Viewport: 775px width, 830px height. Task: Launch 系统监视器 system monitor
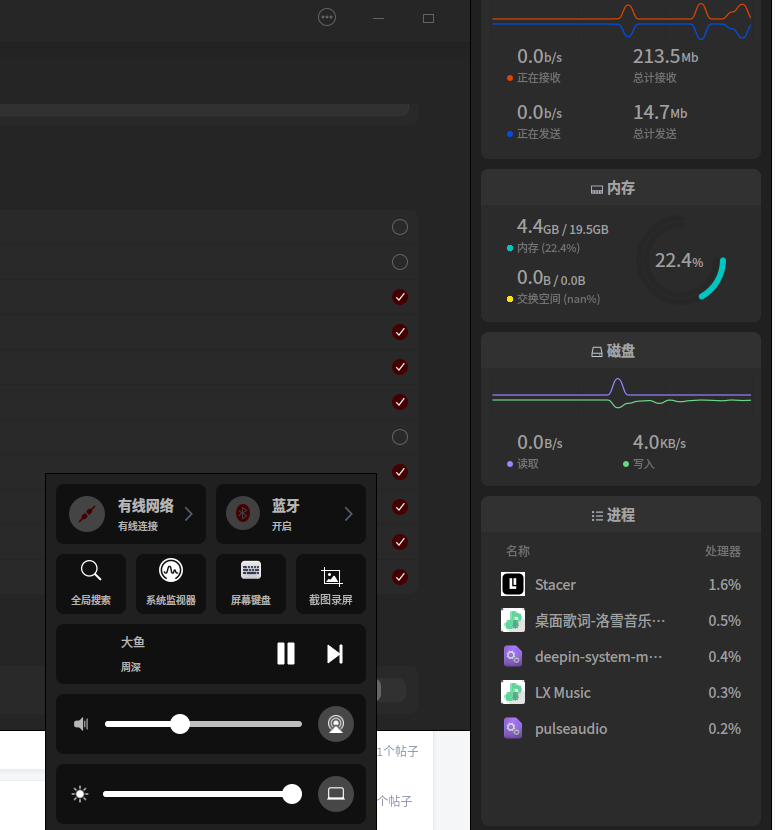(171, 584)
